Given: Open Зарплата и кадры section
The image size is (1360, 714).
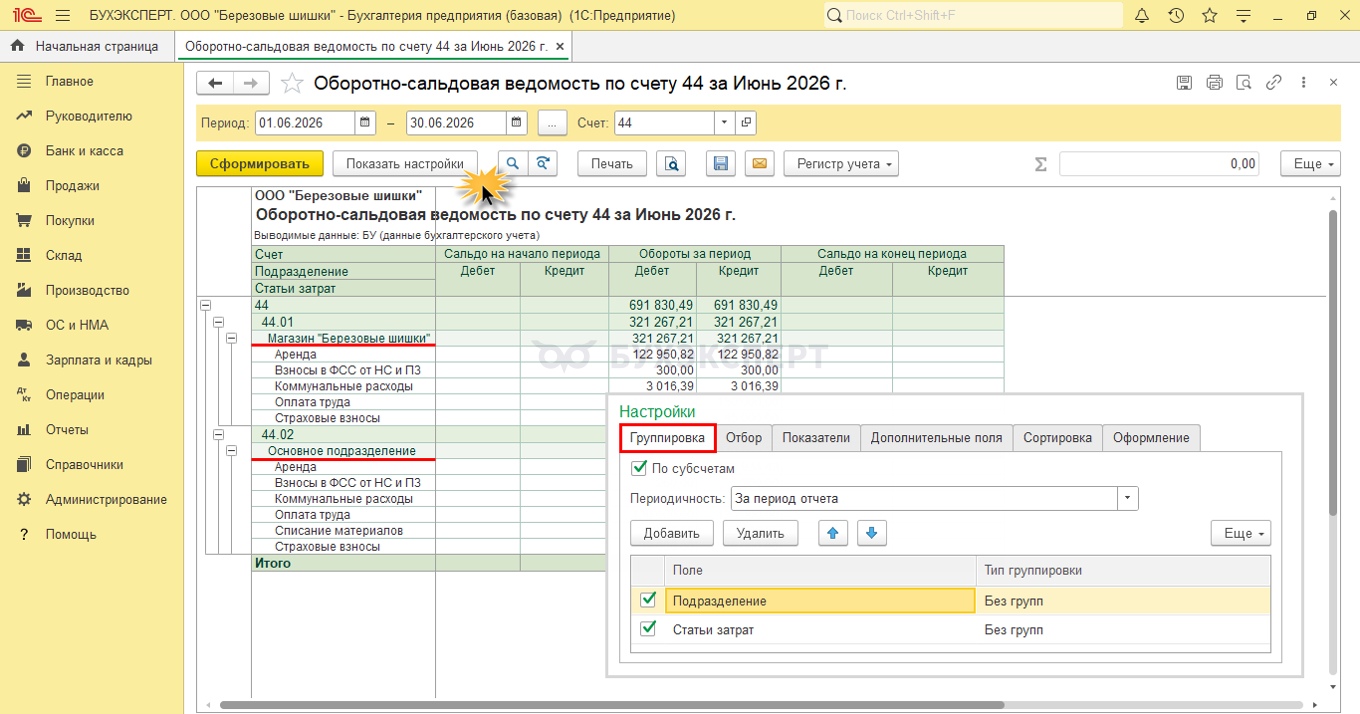Looking at the screenshot, I should 98,360.
